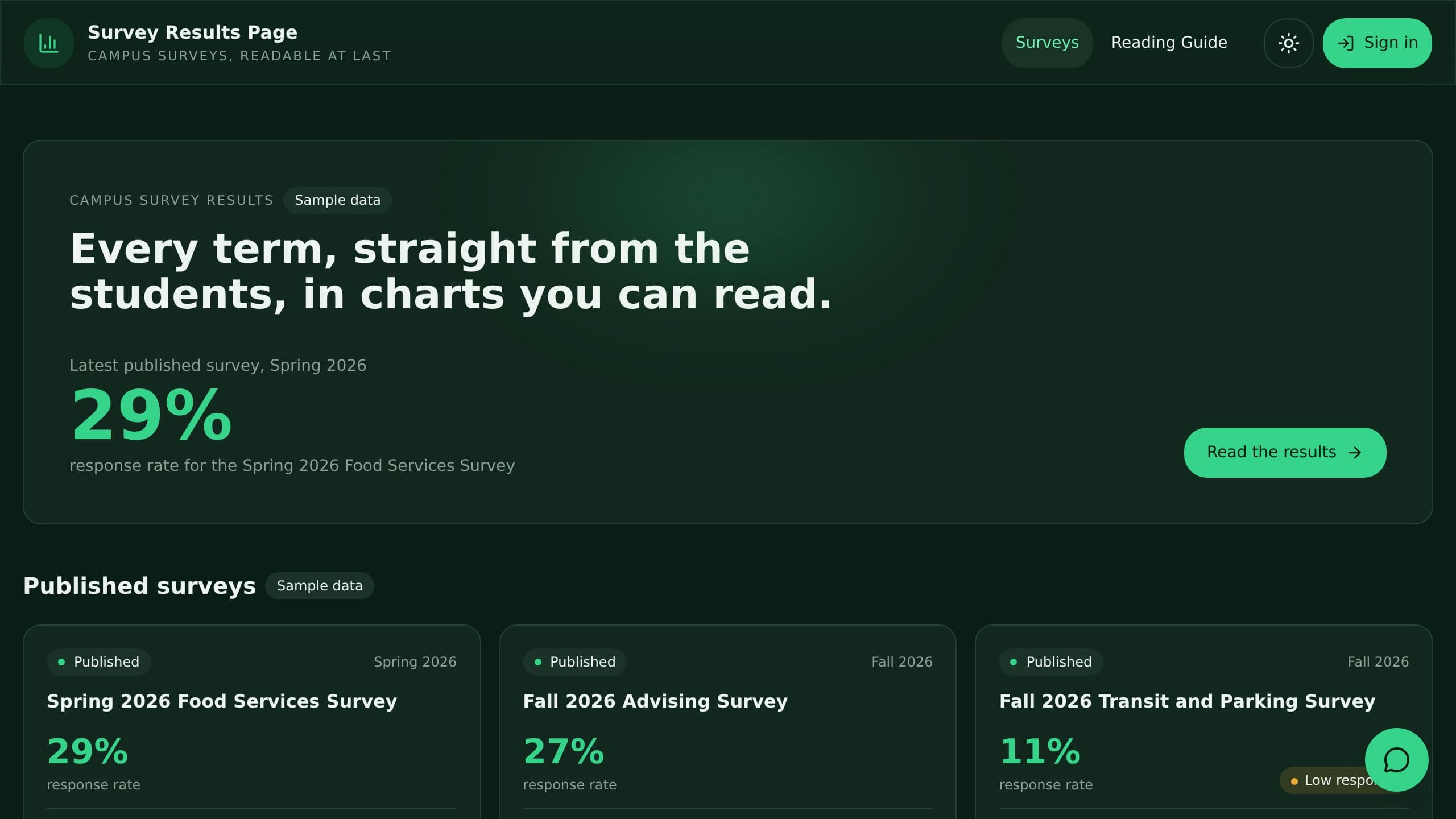The width and height of the screenshot is (1456, 819).
Task: Click the Sign in button
Action: (1377, 43)
